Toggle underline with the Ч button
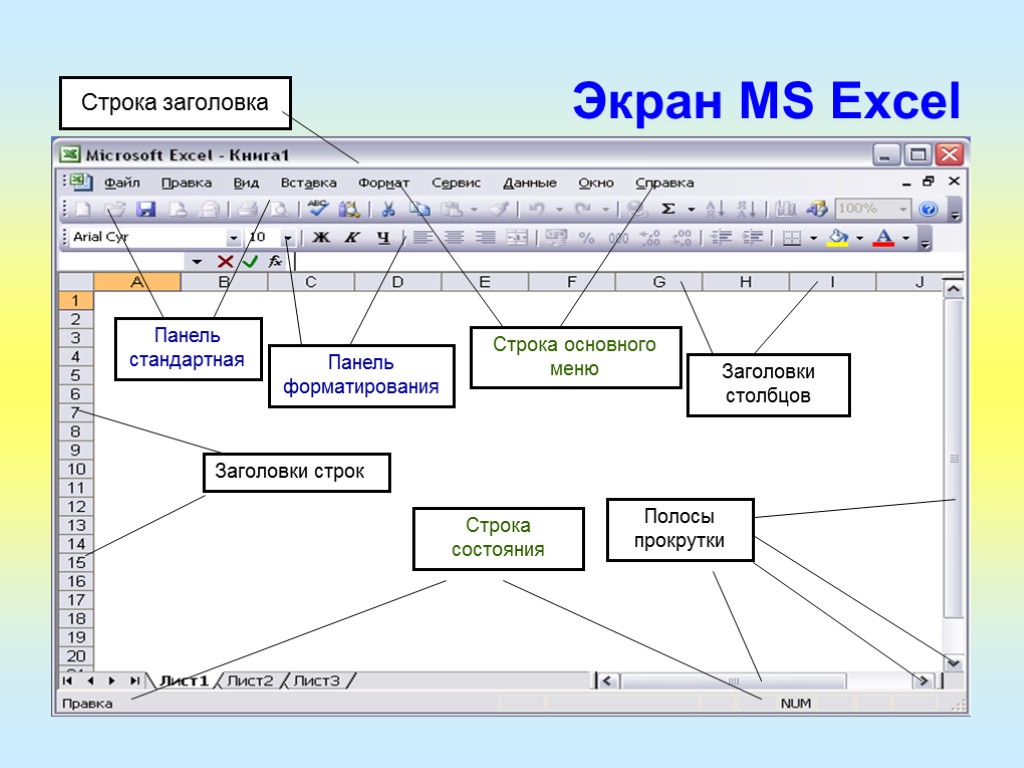 coord(383,238)
